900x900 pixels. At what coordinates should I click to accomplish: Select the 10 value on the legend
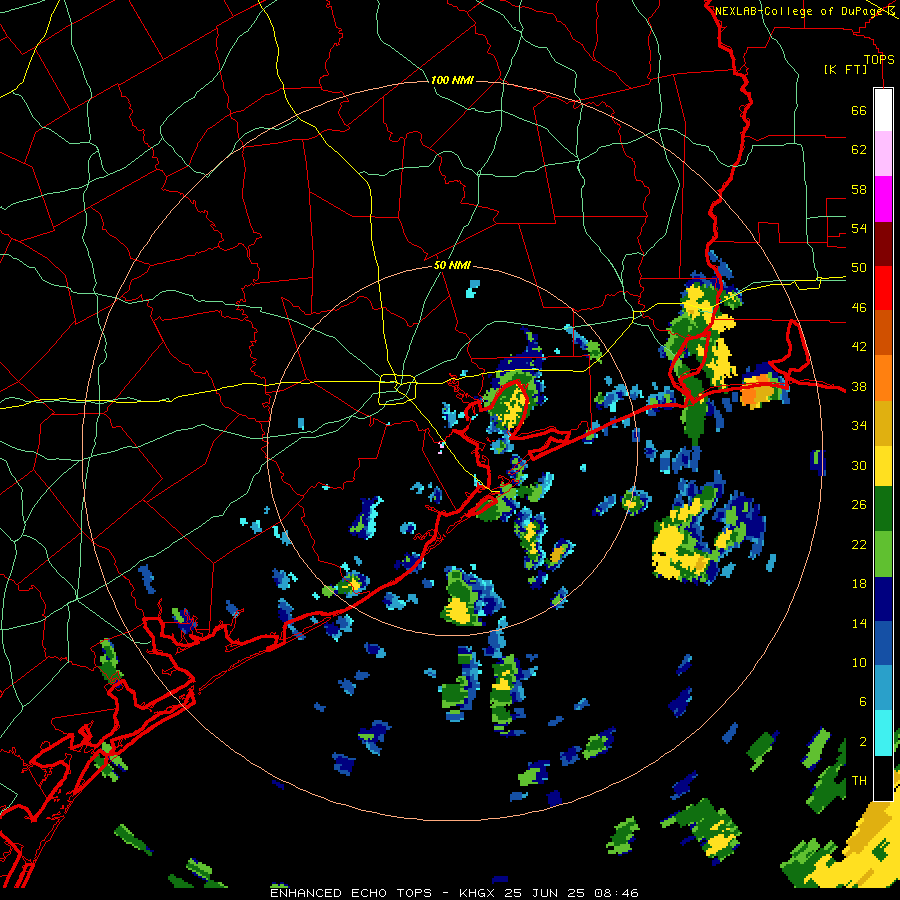tap(859, 662)
